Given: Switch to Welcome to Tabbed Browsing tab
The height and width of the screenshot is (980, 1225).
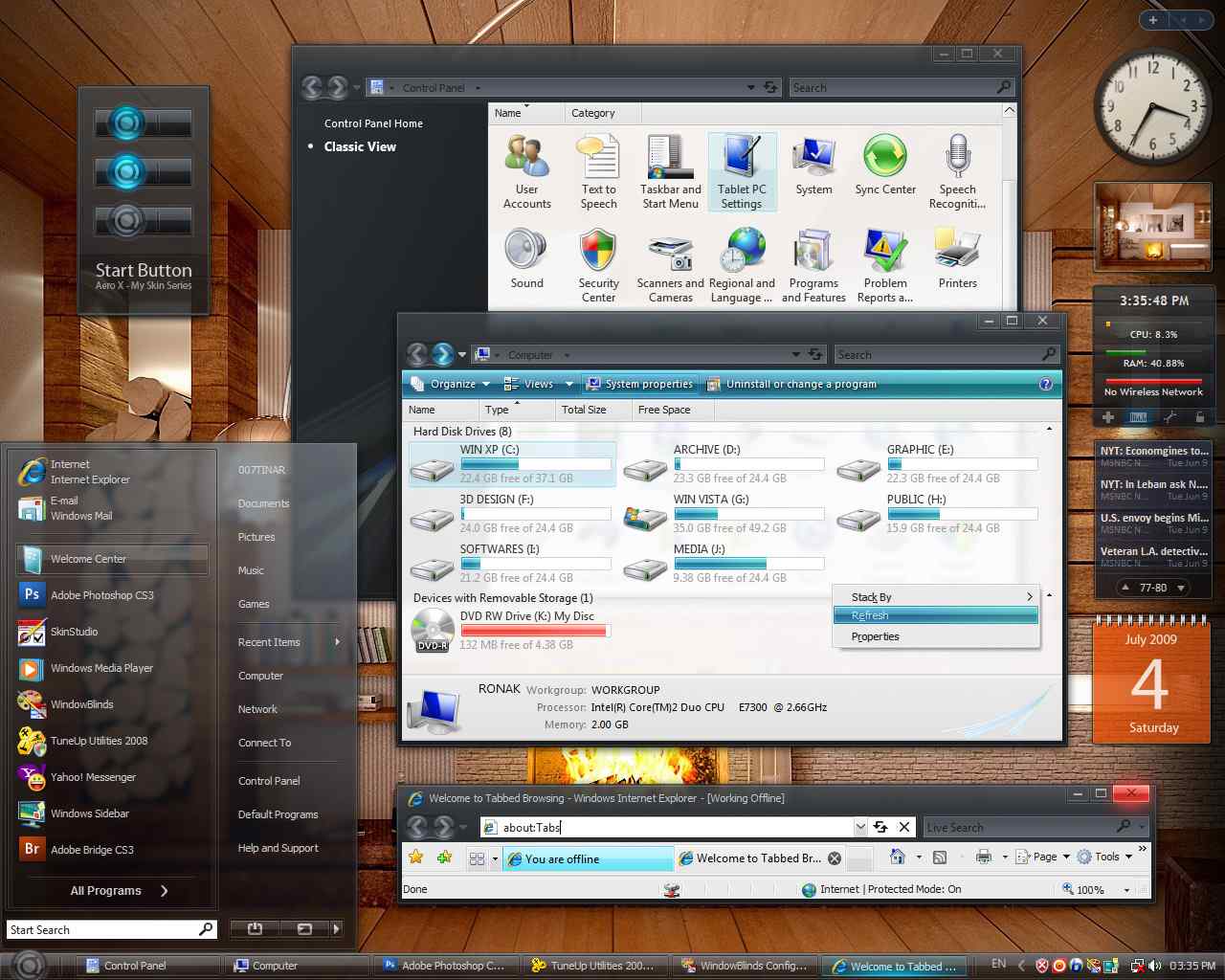Looking at the screenshot, I should click(760, 858).
